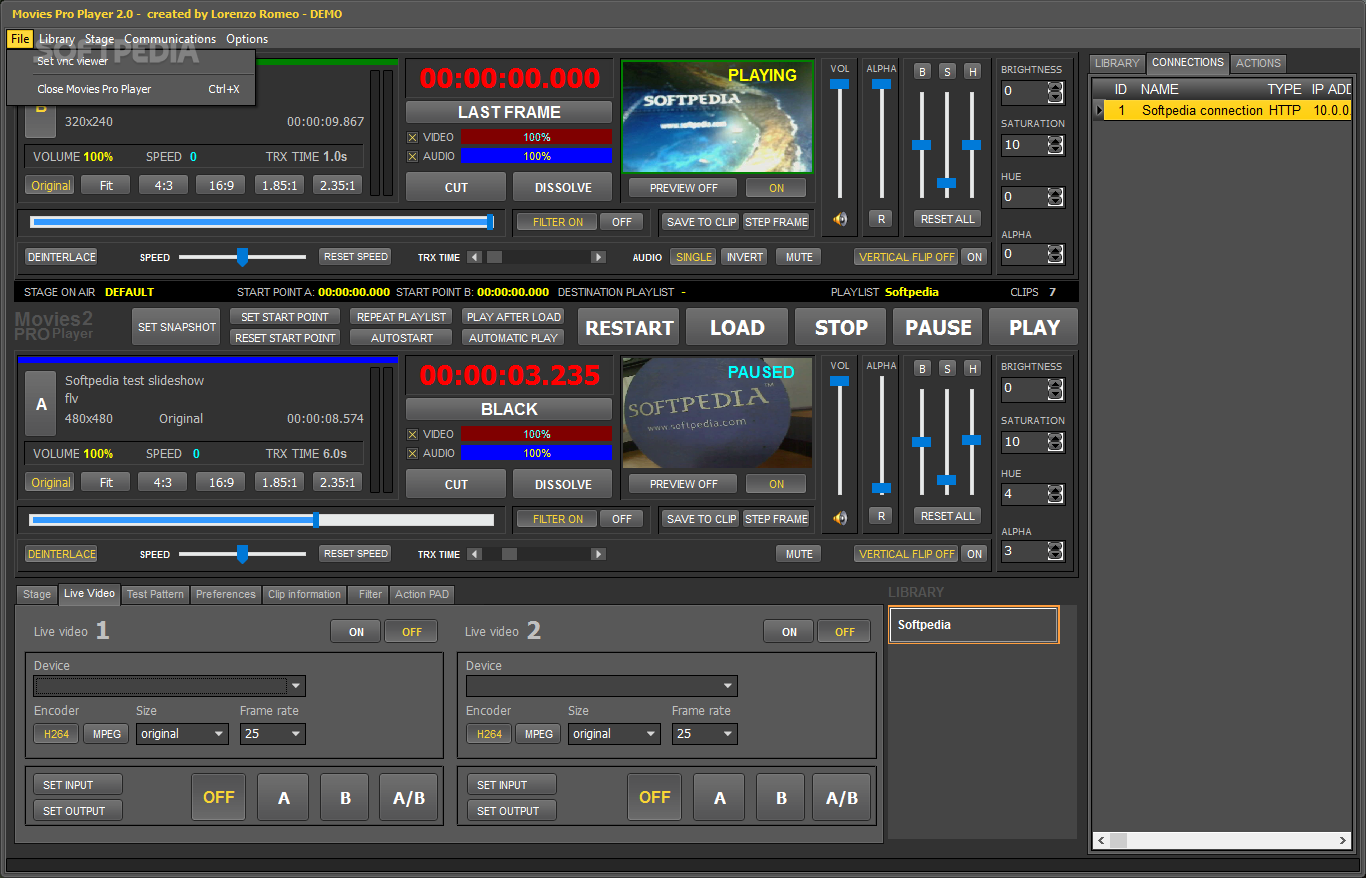Click row pointer beside Softpedia connection

tap(1099, 111)
